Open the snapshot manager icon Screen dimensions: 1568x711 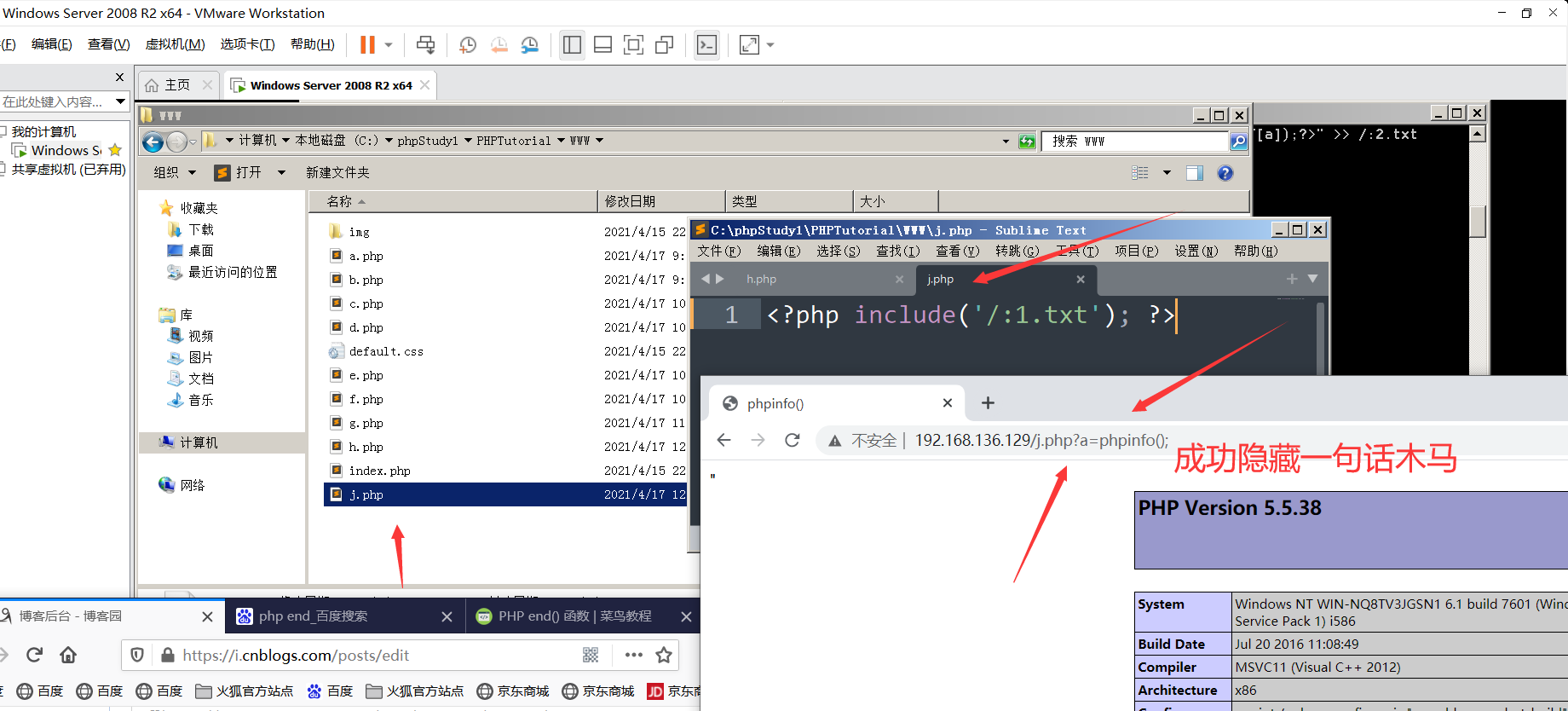[x=530, y=45]
